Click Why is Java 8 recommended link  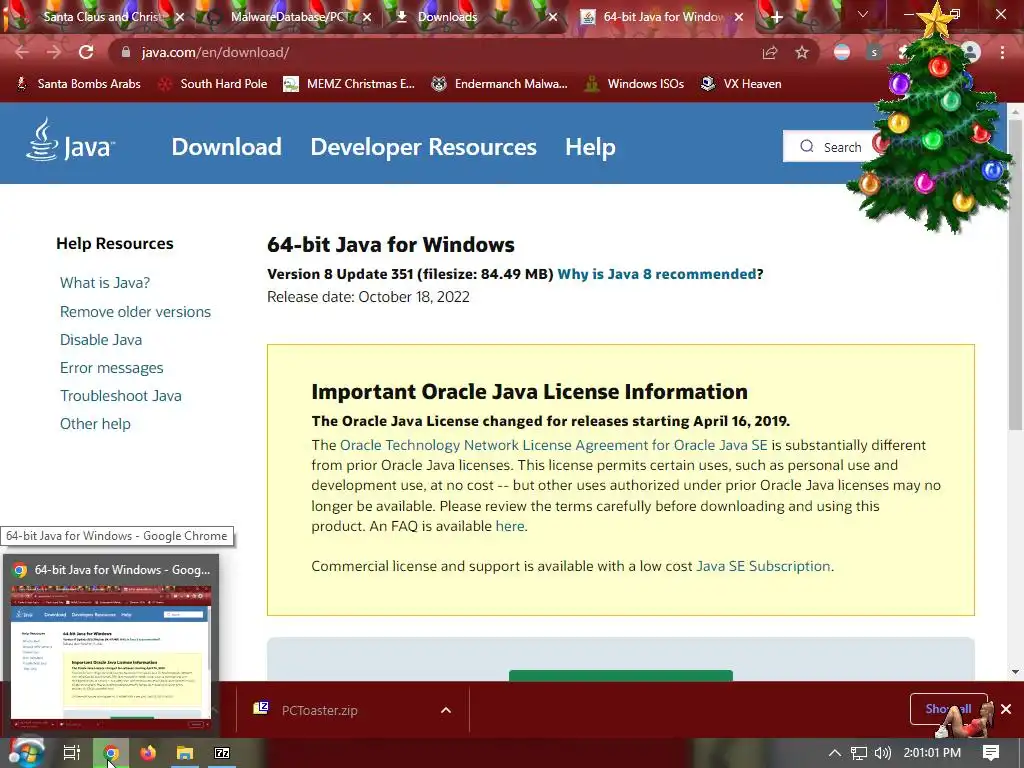[656, 274]
